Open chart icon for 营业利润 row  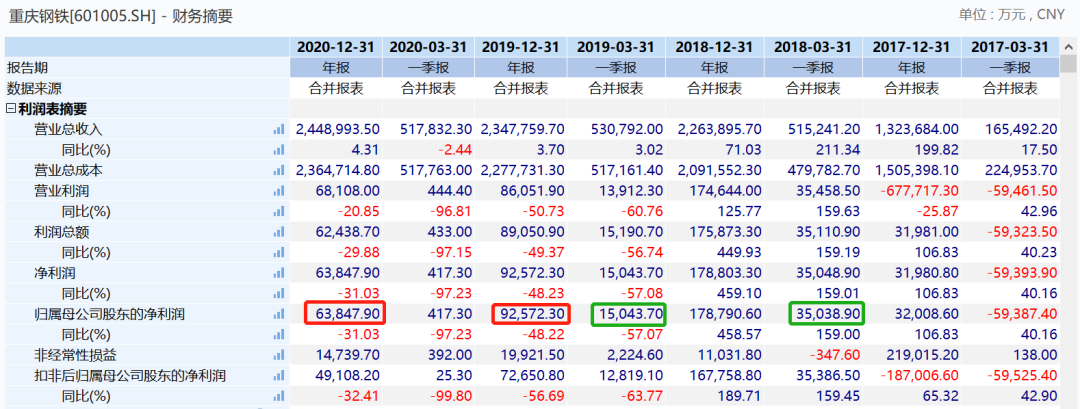(278, 191)
